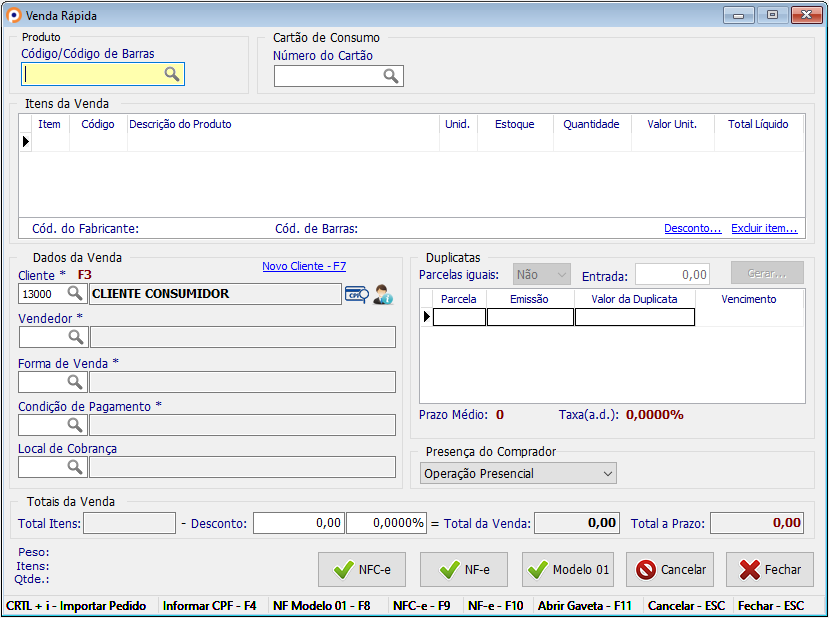Screen dimensions: 829x618
Task: Click the product barcode search magnifier icon
Action: [172, 74]
